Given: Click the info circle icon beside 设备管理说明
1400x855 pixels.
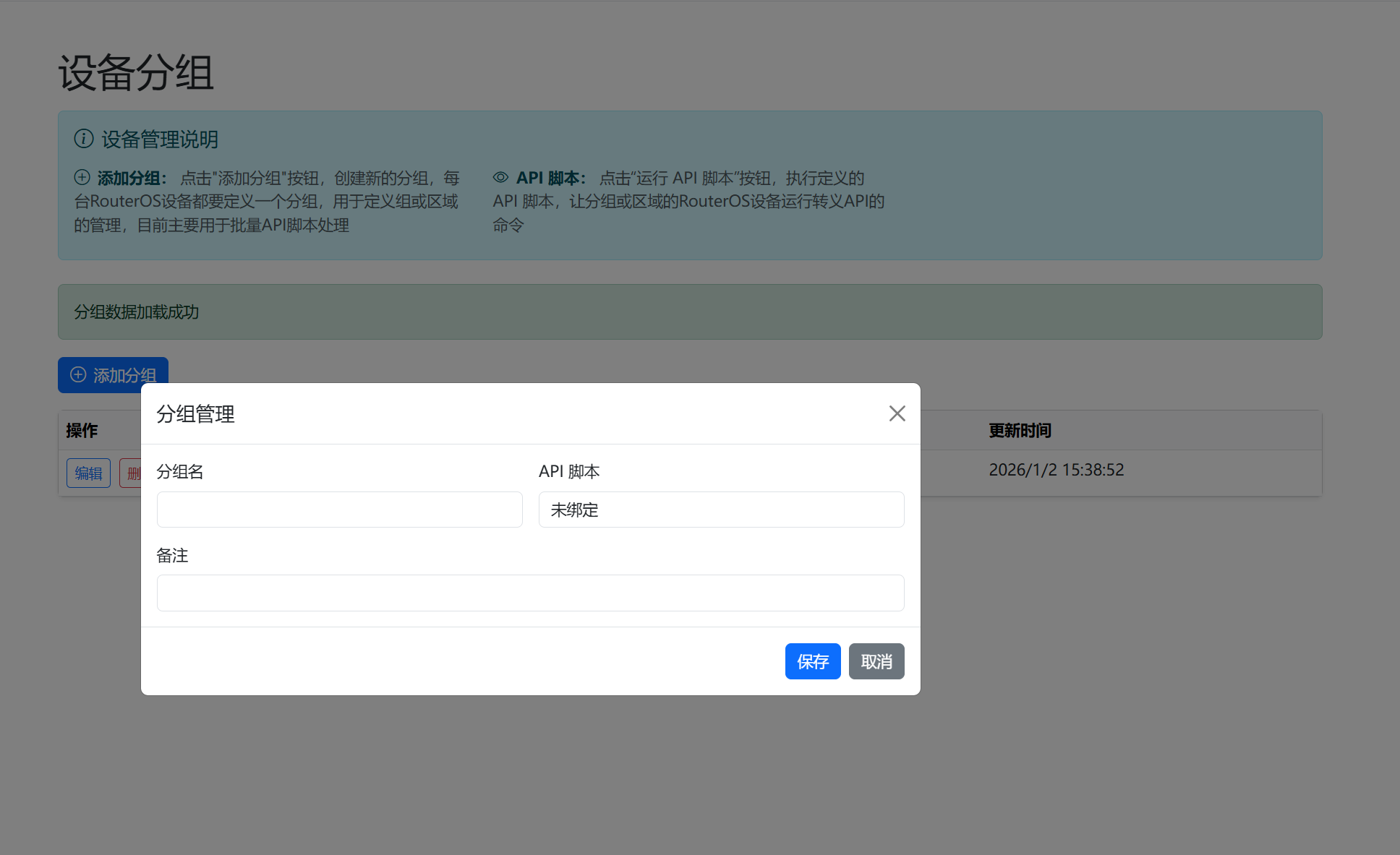Looking at the screenshot, I should point(84,139).
